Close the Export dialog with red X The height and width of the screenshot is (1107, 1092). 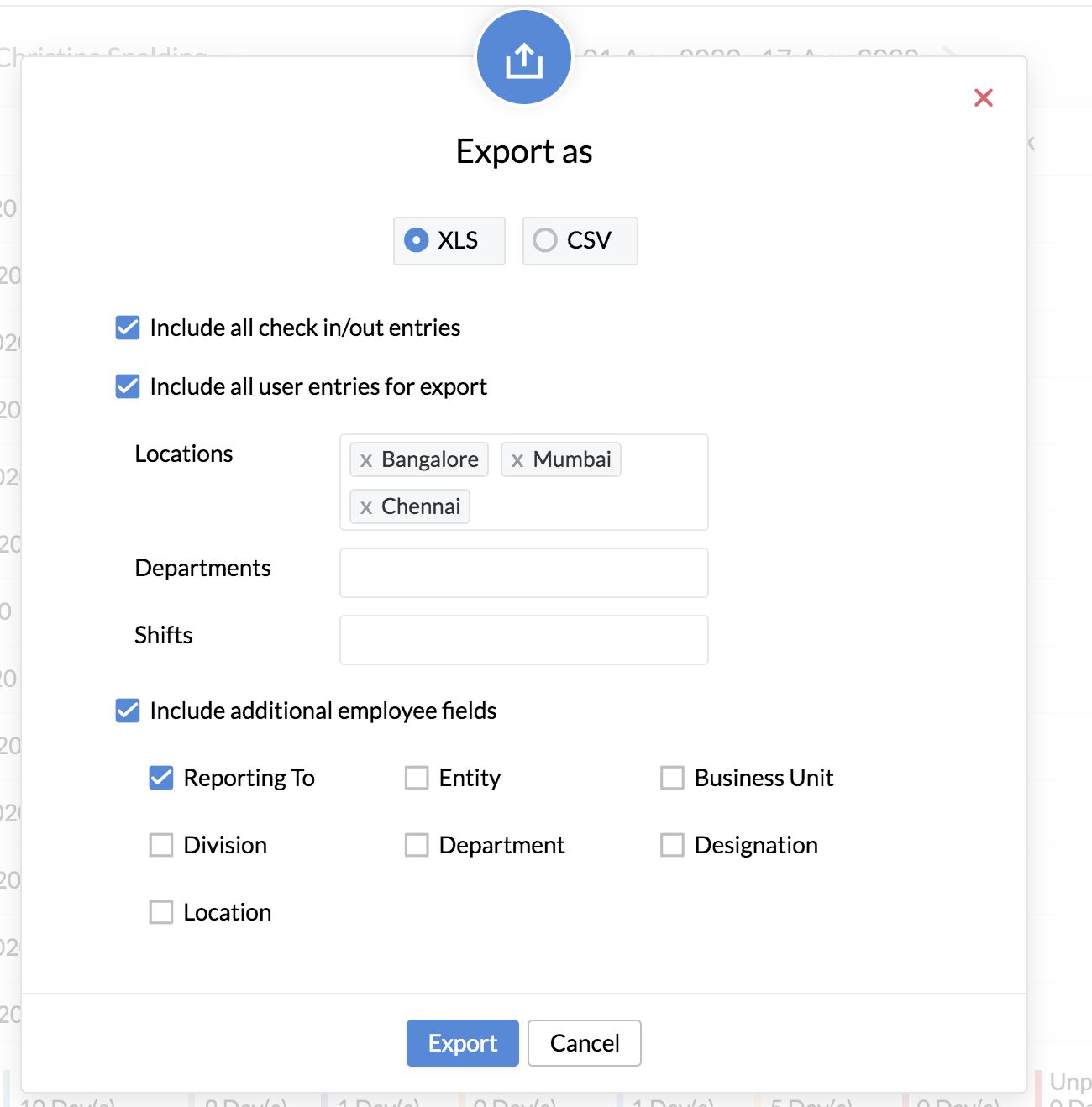(x=983, y=98)
